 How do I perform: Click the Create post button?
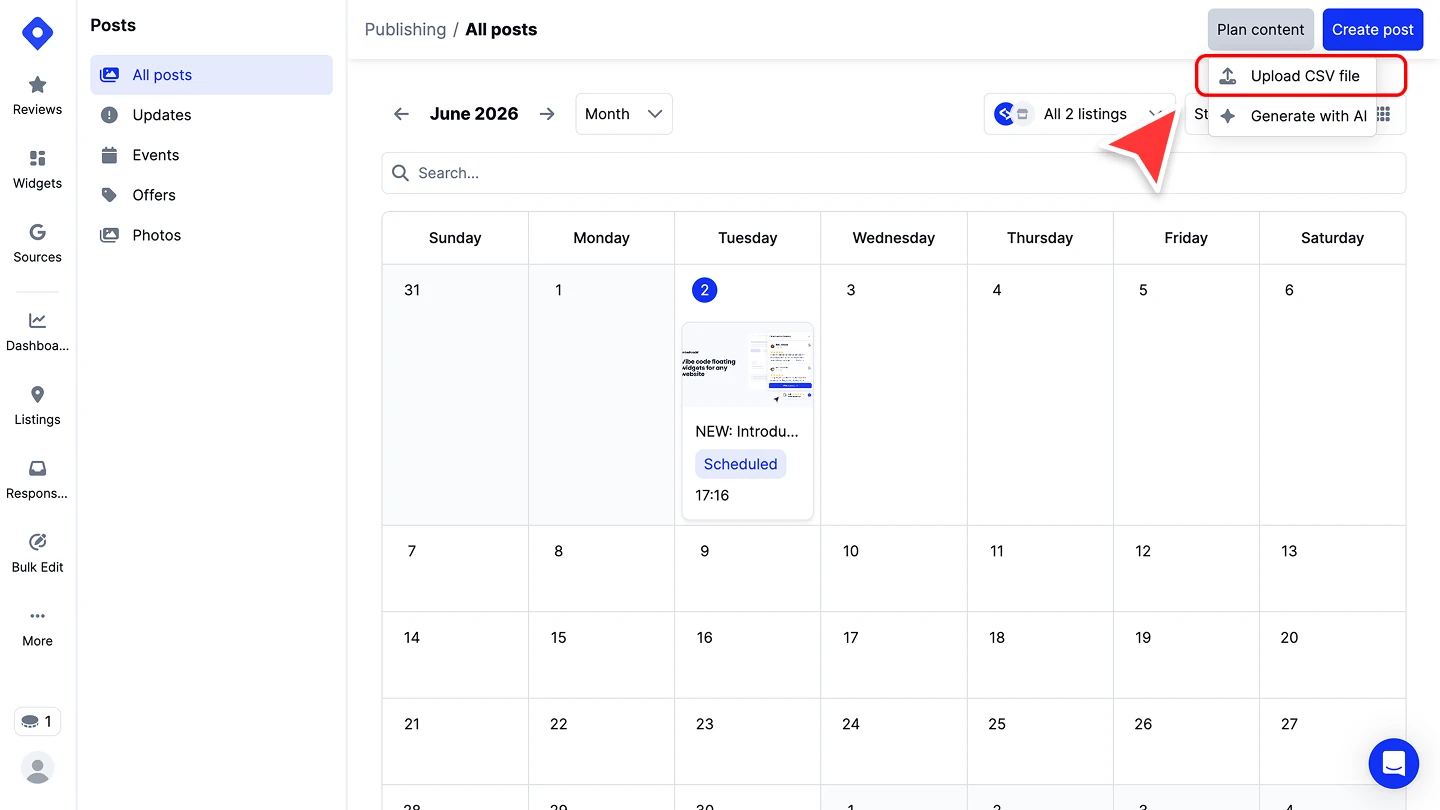(x=1372, y=29)
